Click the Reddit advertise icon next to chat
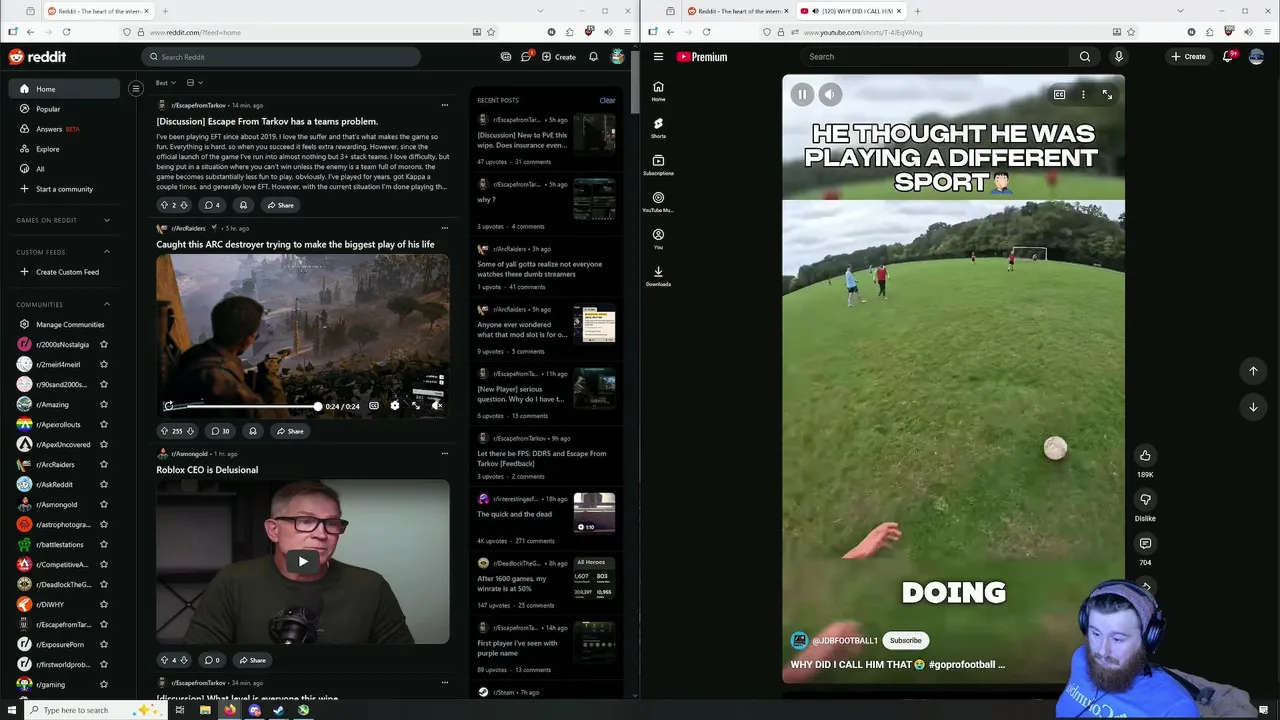Screen dimensions: 1280x720 (506, 57)
